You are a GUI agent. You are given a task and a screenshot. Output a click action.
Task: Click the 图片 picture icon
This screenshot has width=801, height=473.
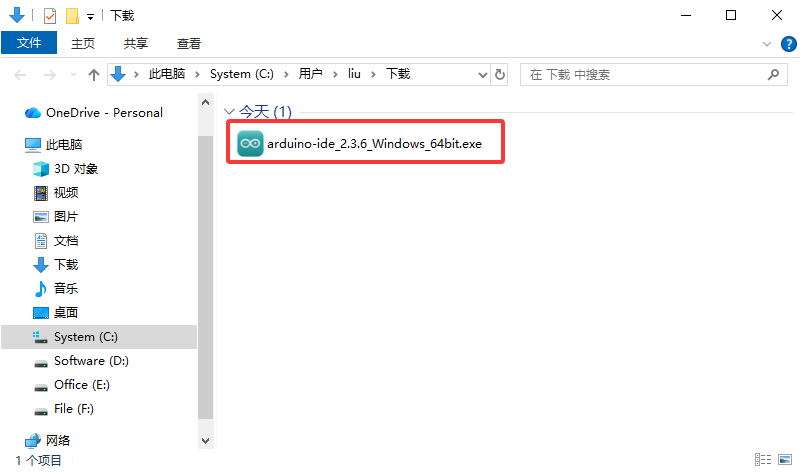click(40, 217)
